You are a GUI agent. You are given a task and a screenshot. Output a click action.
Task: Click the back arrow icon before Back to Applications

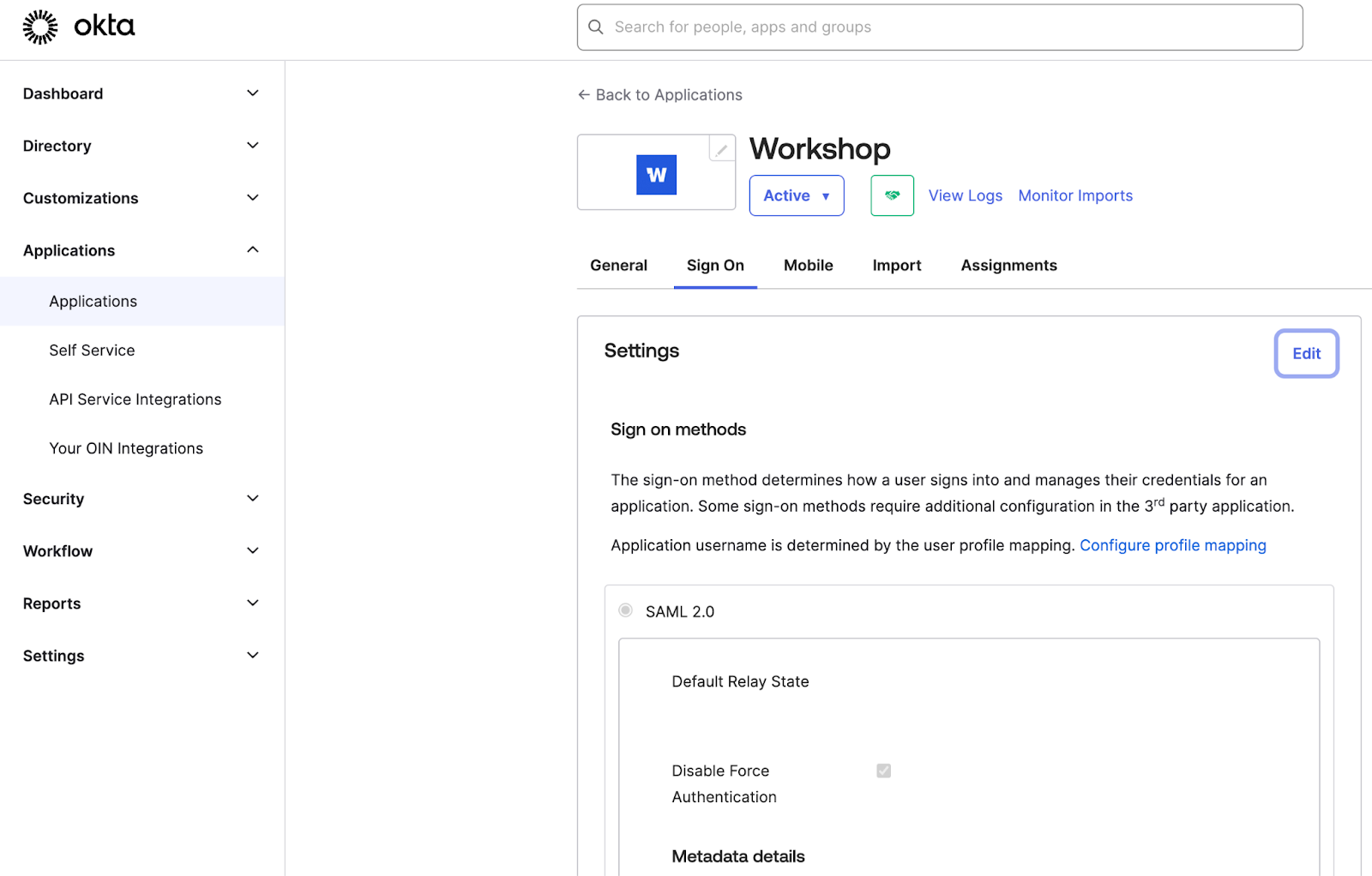tap(584, 95)
